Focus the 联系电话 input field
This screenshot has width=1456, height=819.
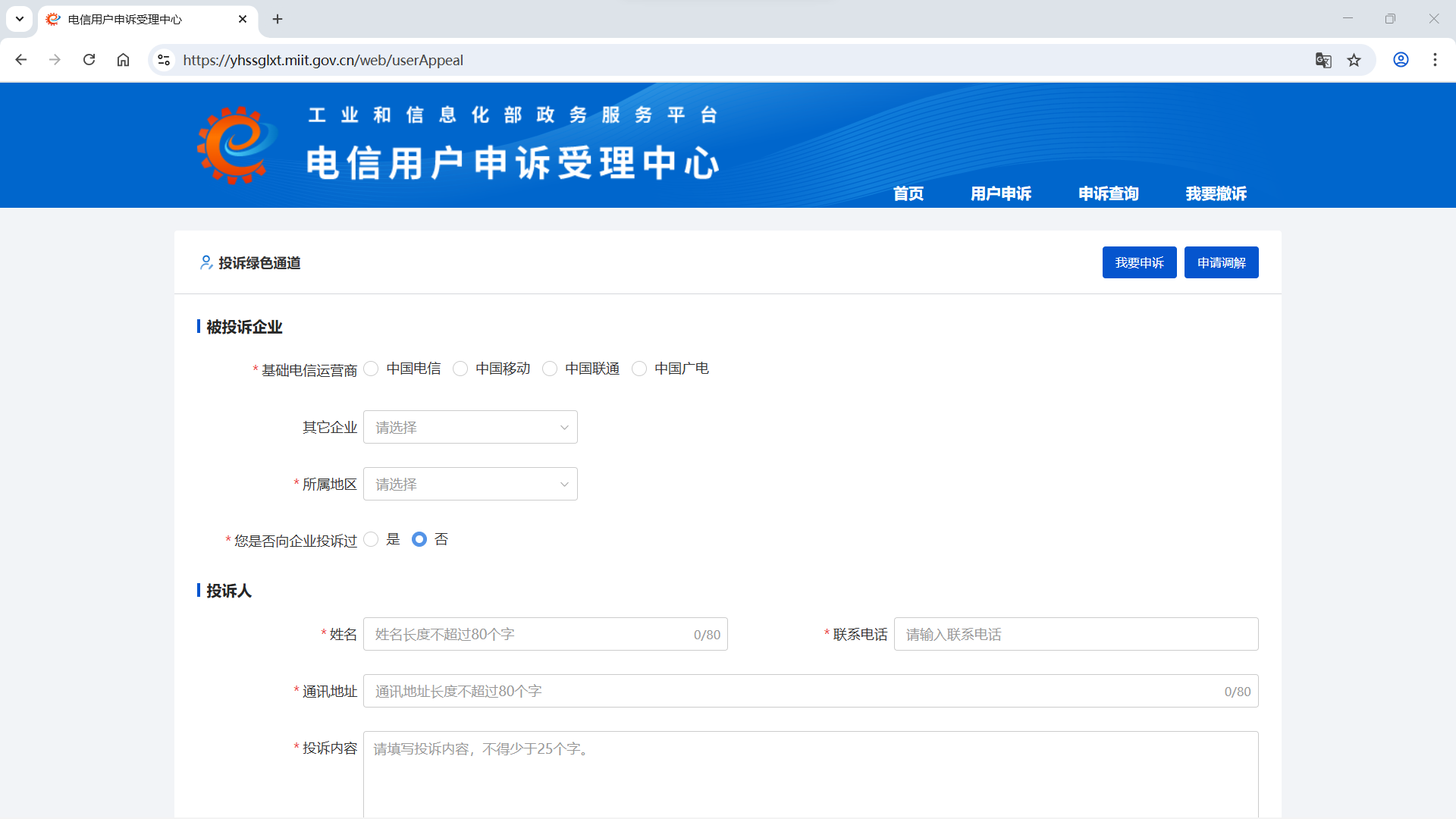point(1075,634)
